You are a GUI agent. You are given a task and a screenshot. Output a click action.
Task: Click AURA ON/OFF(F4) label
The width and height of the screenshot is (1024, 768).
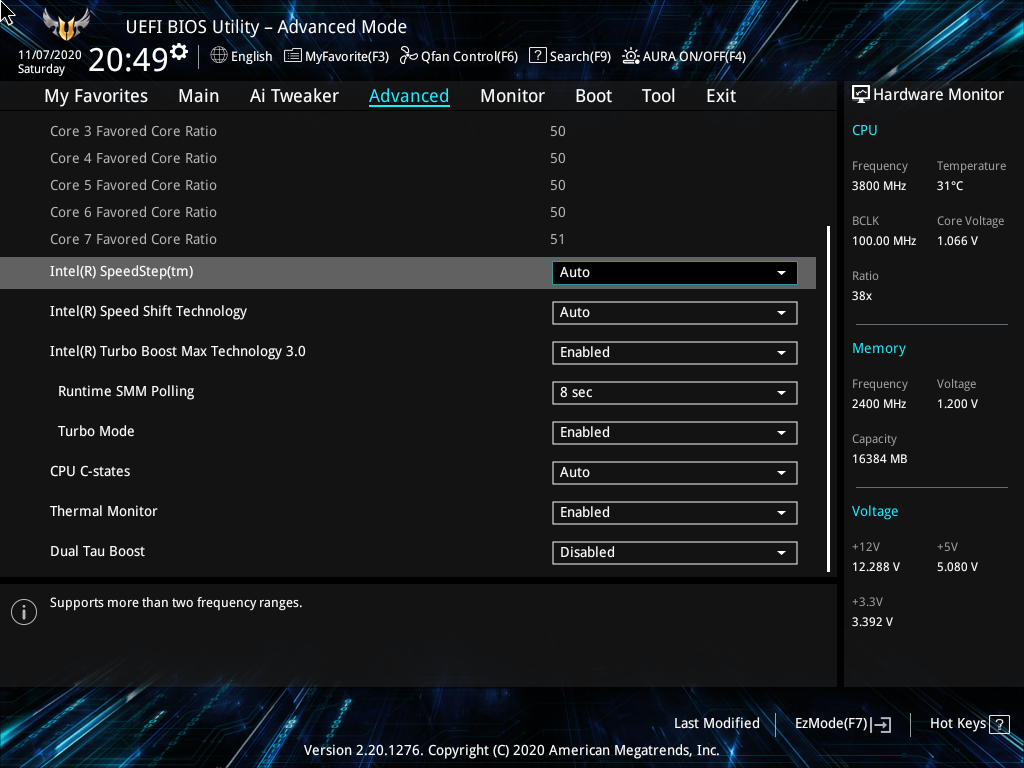pyautogui.click(x=694, y=57)
